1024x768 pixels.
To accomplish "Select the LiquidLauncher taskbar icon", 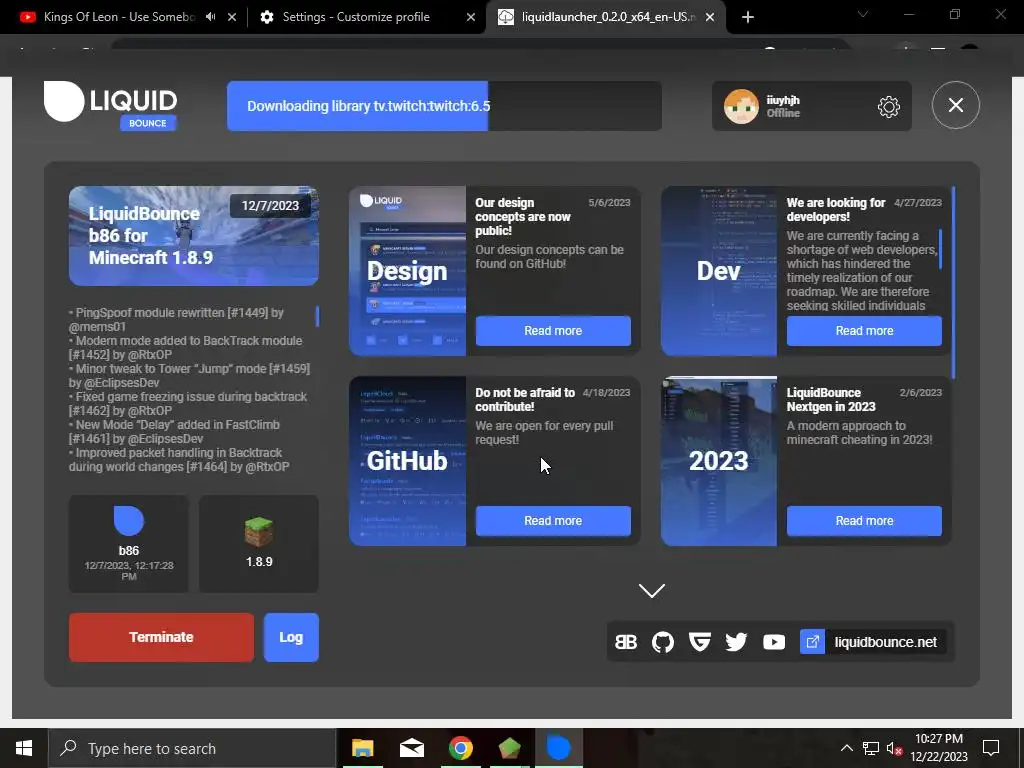I will pyautogui.click(x=558, y=748).
